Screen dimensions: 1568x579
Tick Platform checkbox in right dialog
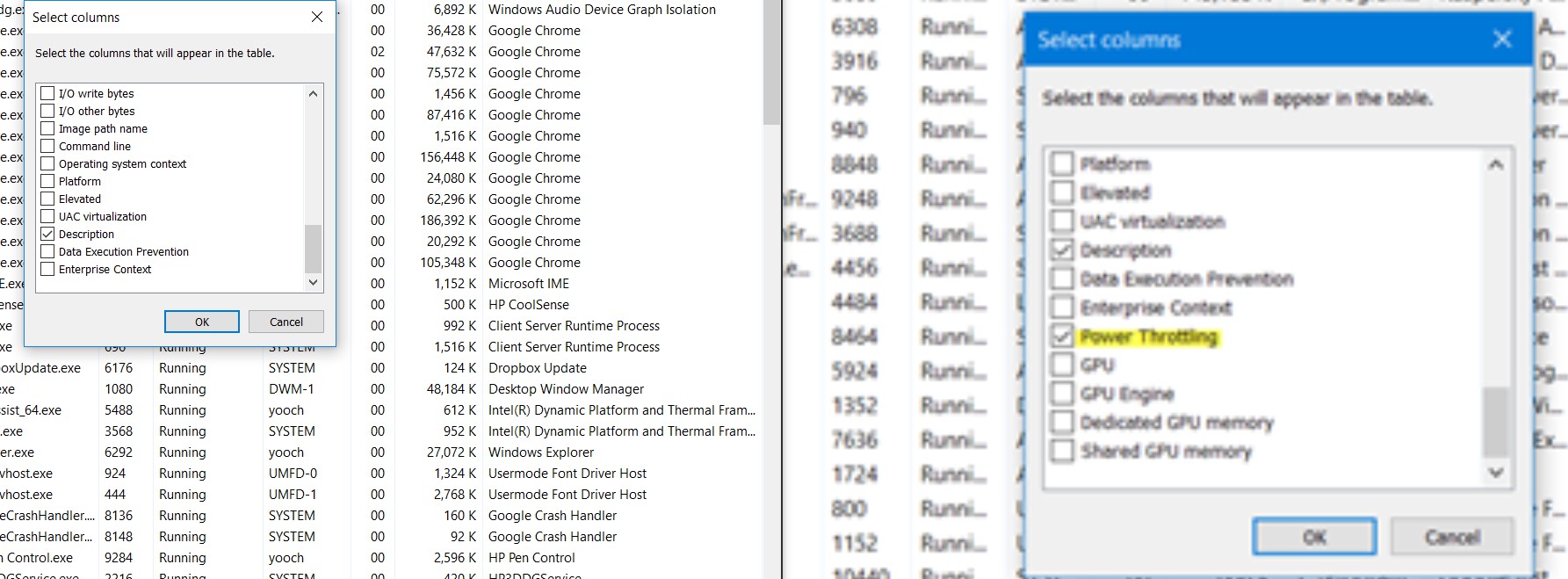tap(1062, 163)
